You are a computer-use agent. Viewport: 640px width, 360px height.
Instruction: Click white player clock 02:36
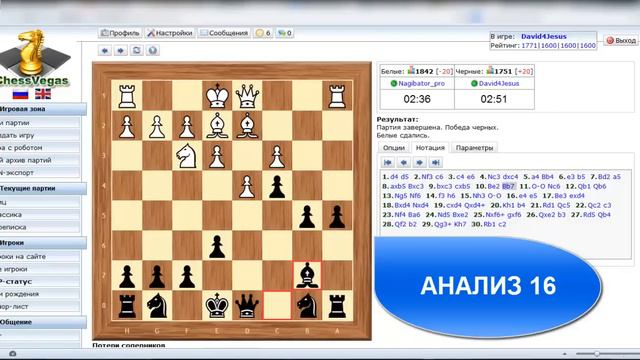point(417,99)
